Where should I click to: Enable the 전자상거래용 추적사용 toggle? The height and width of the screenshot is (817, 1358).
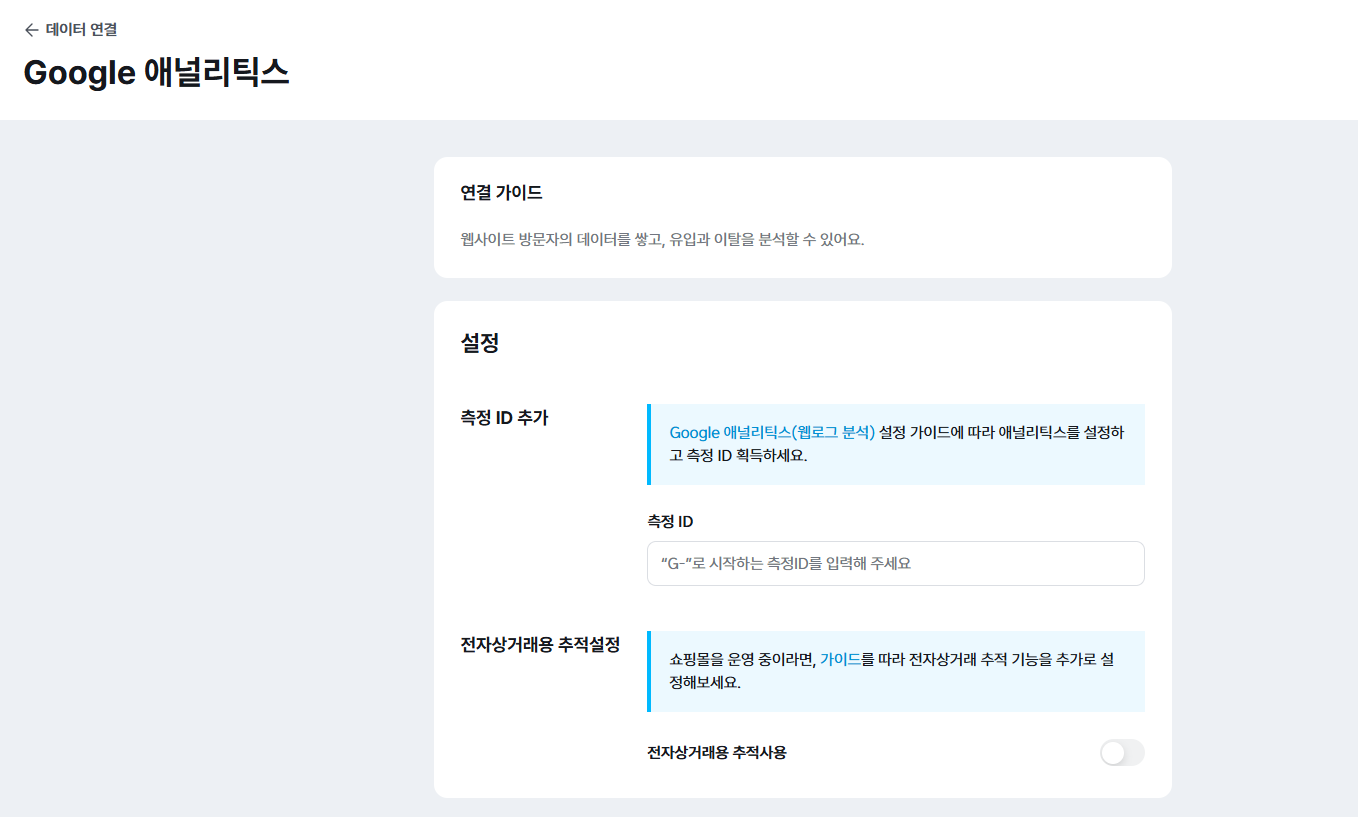1121,753
